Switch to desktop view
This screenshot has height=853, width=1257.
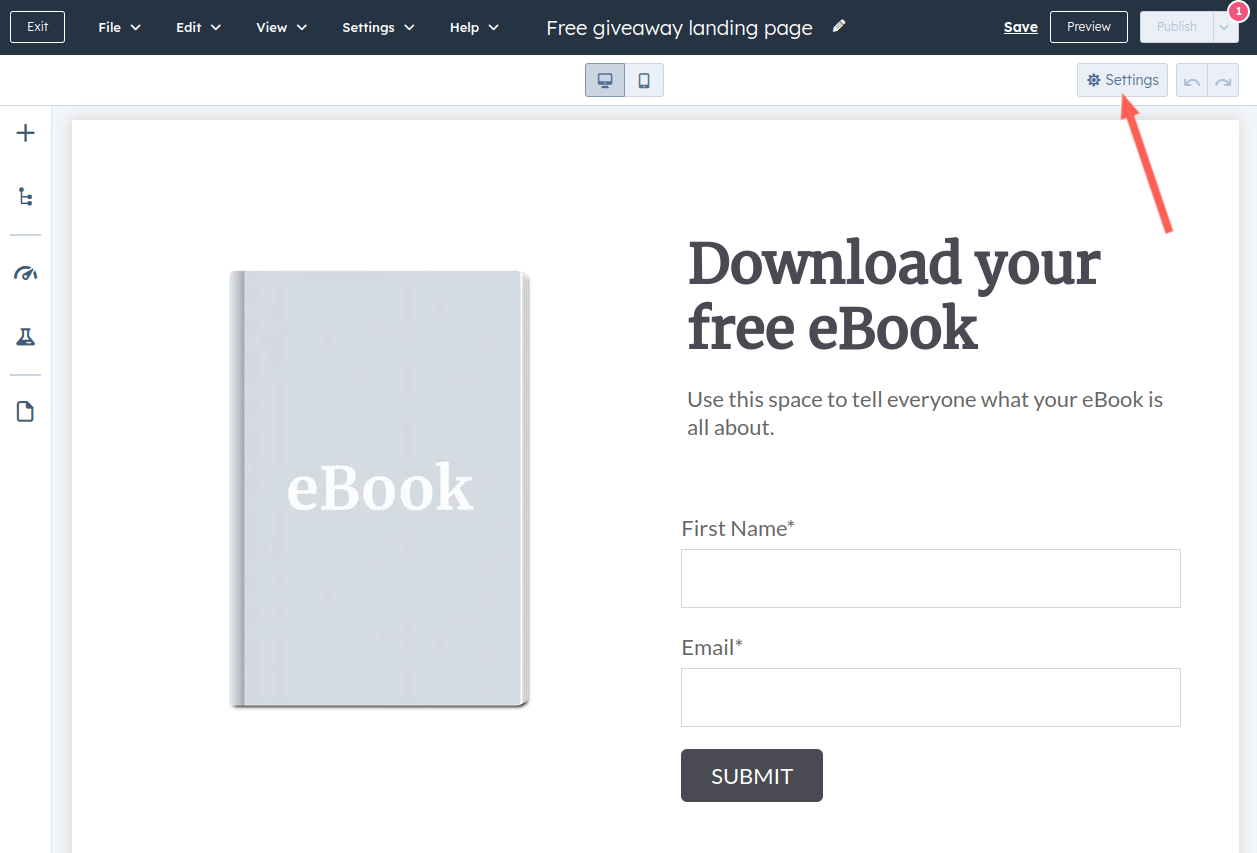[x=605, y=81]
